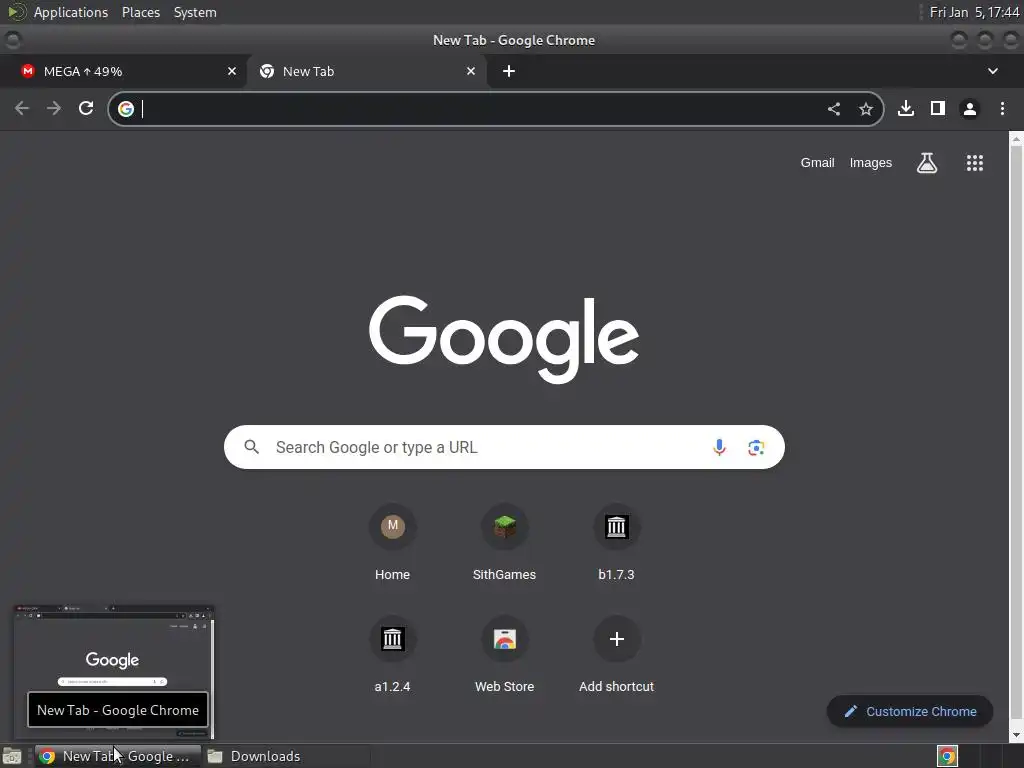The image size is (1024, 768).
Task: Click New Tab - Google Chrome taskbar entry
Action: coord(118,756)
